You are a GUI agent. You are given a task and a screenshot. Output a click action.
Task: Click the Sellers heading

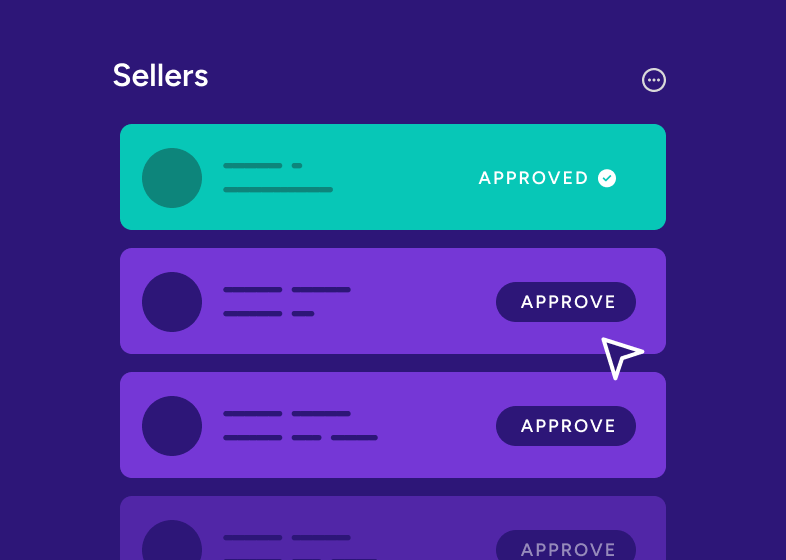click(x=160, y=76)
